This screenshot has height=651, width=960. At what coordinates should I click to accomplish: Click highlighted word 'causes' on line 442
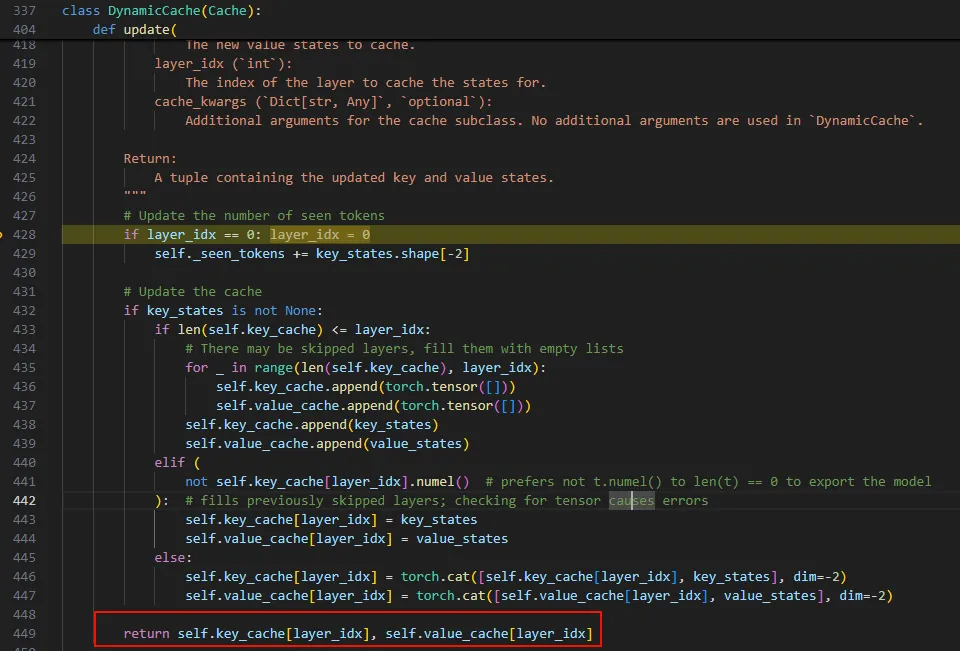[x=631, y=500]
